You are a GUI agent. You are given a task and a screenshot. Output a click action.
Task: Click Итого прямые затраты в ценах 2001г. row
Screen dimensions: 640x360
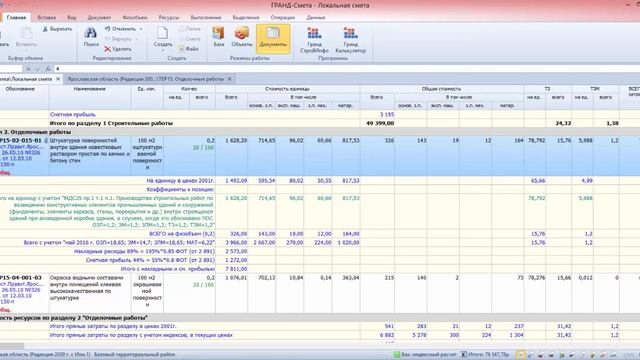tap(113, 326)
